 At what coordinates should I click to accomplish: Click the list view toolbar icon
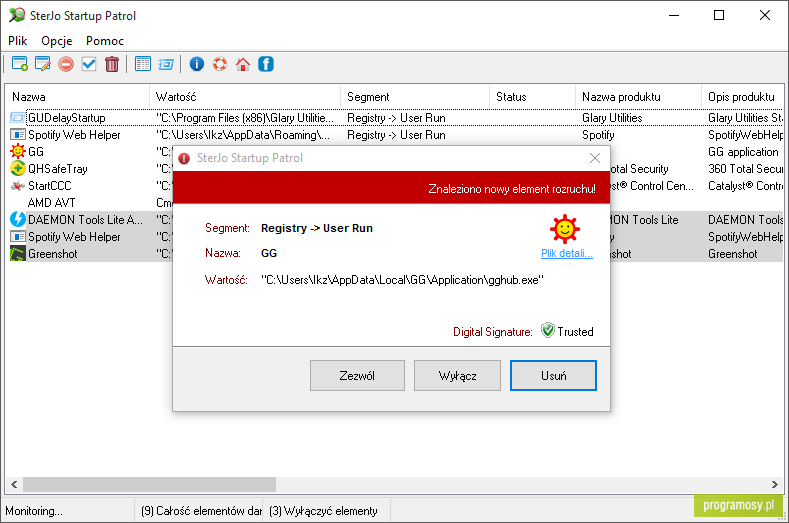[143, 64]
